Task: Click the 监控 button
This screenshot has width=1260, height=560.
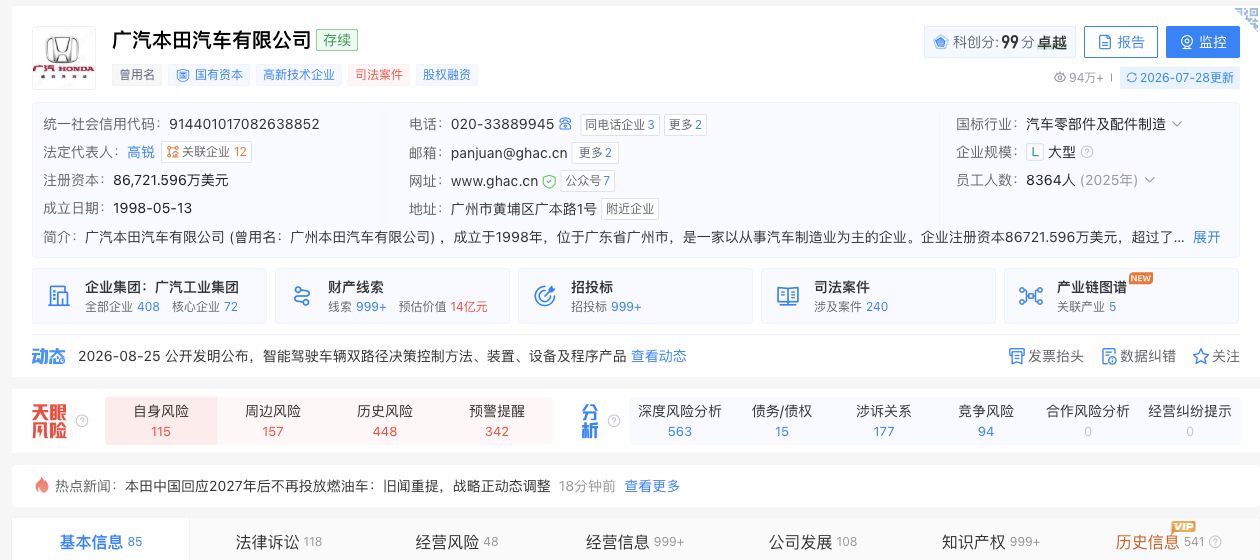Action: (1203, 42)
